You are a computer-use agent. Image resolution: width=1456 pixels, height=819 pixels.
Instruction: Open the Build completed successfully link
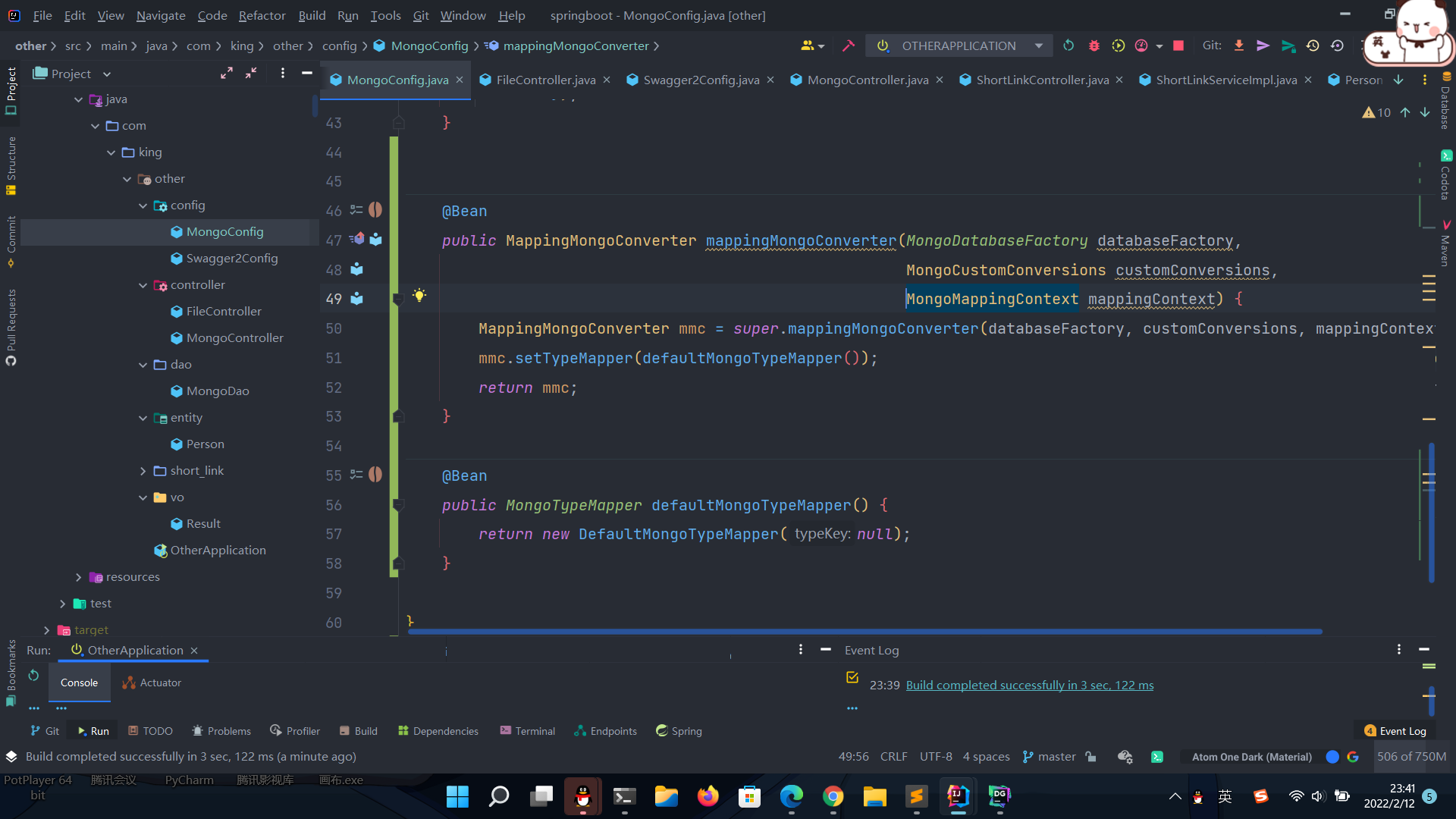(x=1029, y=686)
